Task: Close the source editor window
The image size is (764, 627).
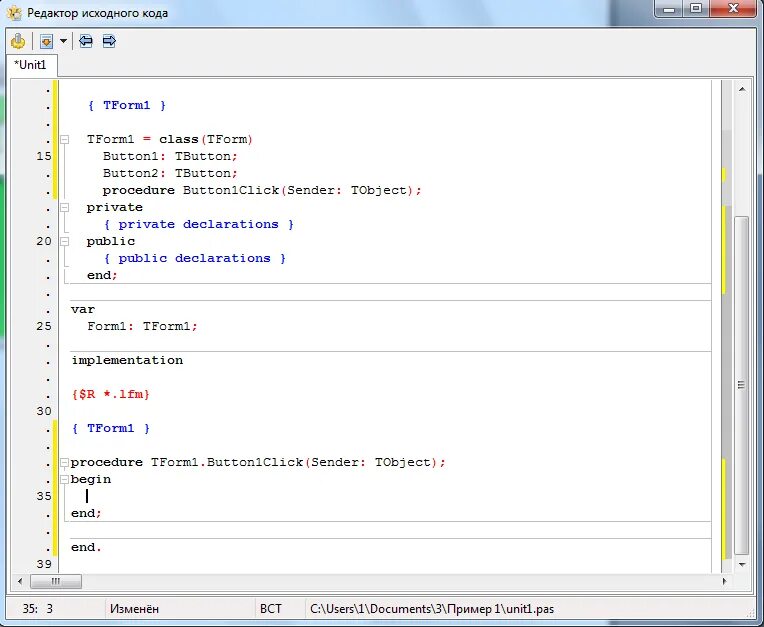Action: click(733, 9)
